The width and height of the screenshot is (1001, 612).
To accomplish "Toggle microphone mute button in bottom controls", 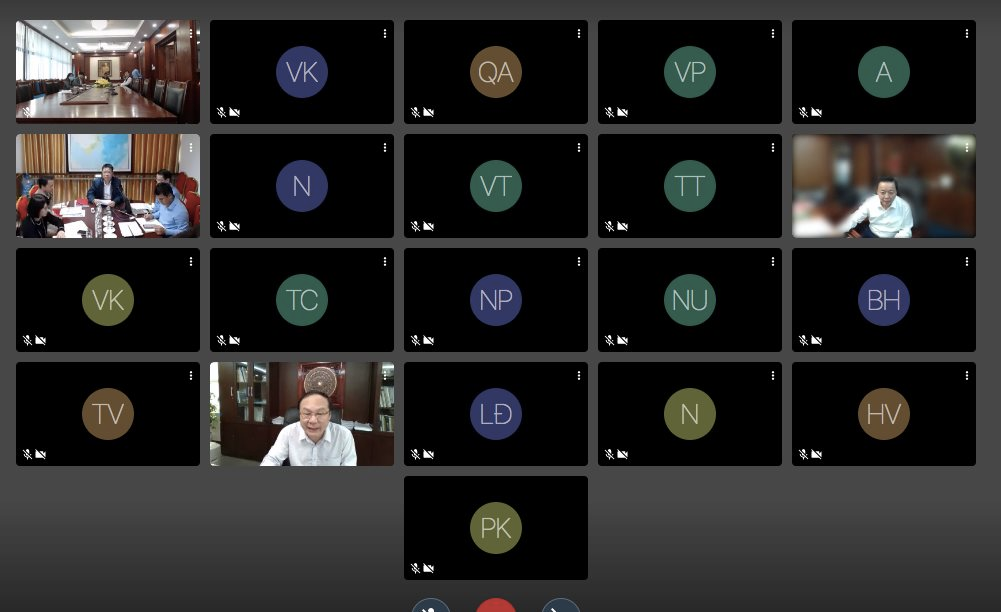I will pyautogui.click(x=431, y=606).
